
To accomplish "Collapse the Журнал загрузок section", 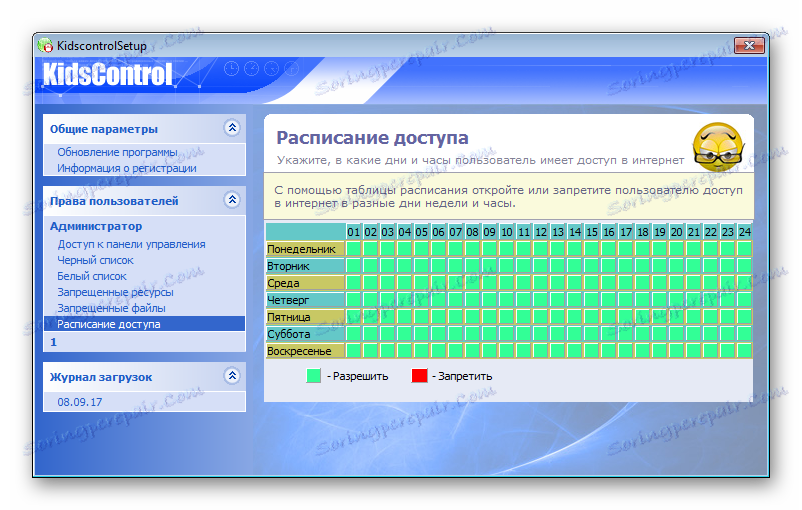I will point(232,376).
